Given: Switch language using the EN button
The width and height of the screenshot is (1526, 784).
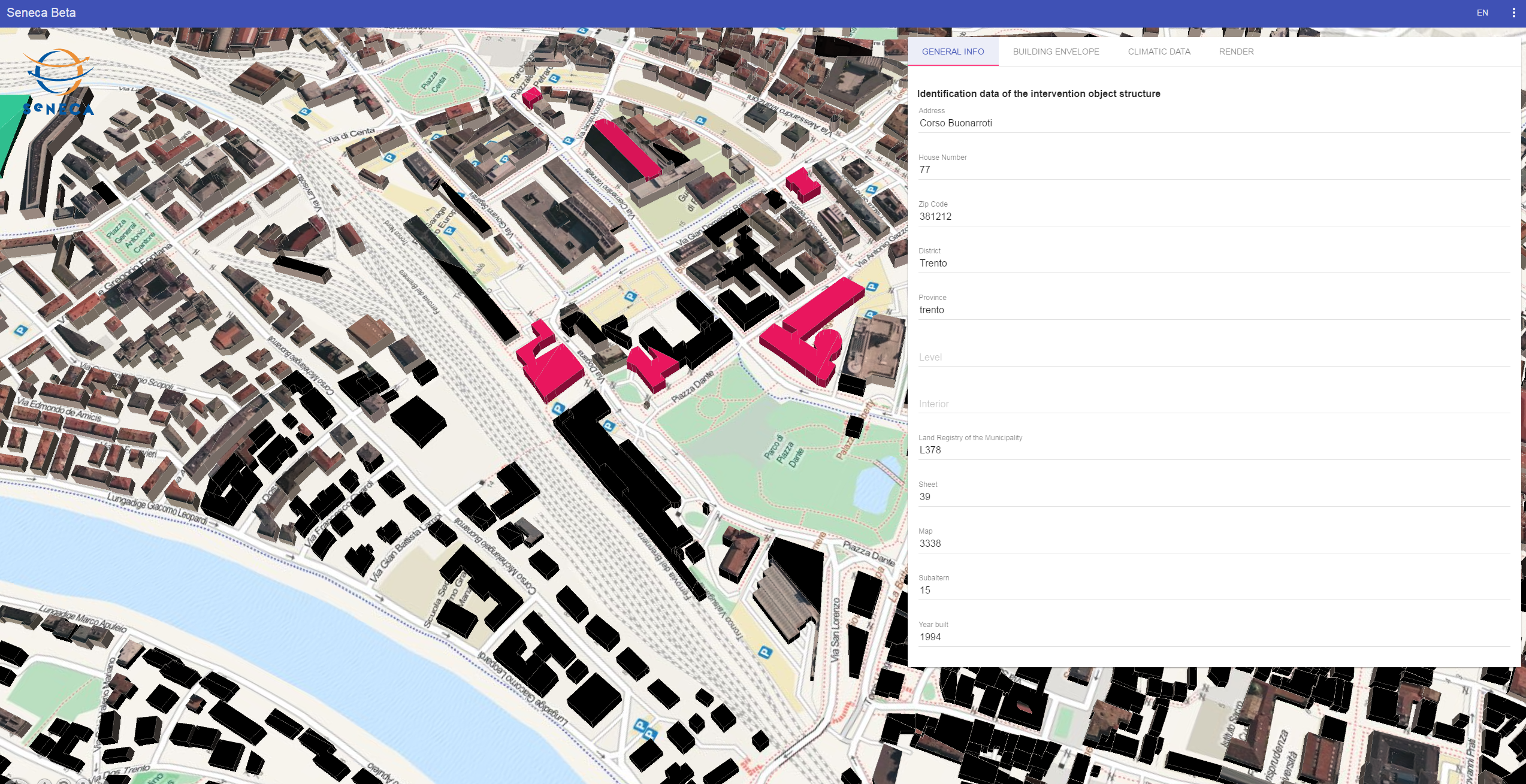Looking at the screenshot, I should (1482, 13).
